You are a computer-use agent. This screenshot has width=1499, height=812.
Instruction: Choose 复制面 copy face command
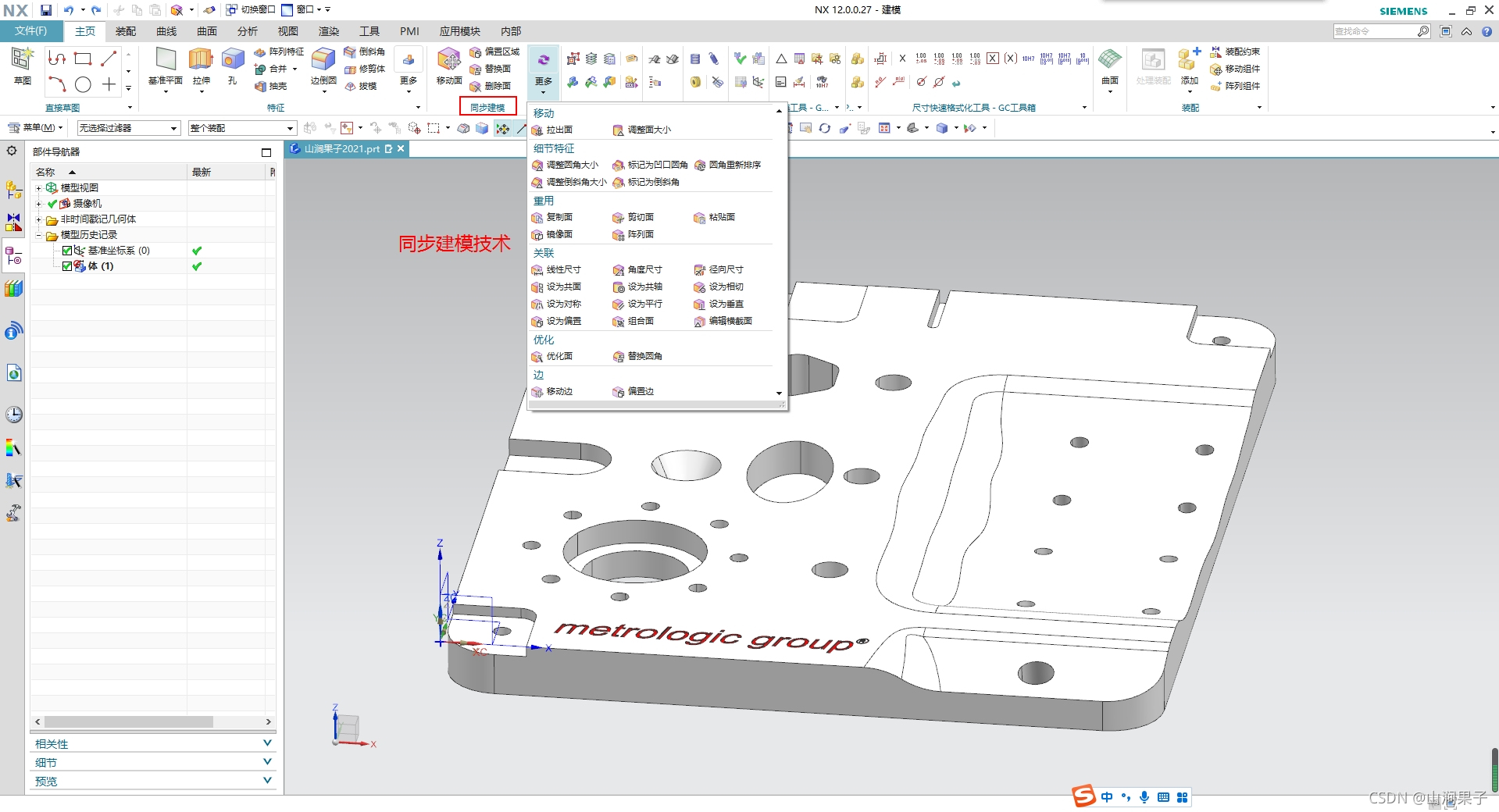[552, 217]
